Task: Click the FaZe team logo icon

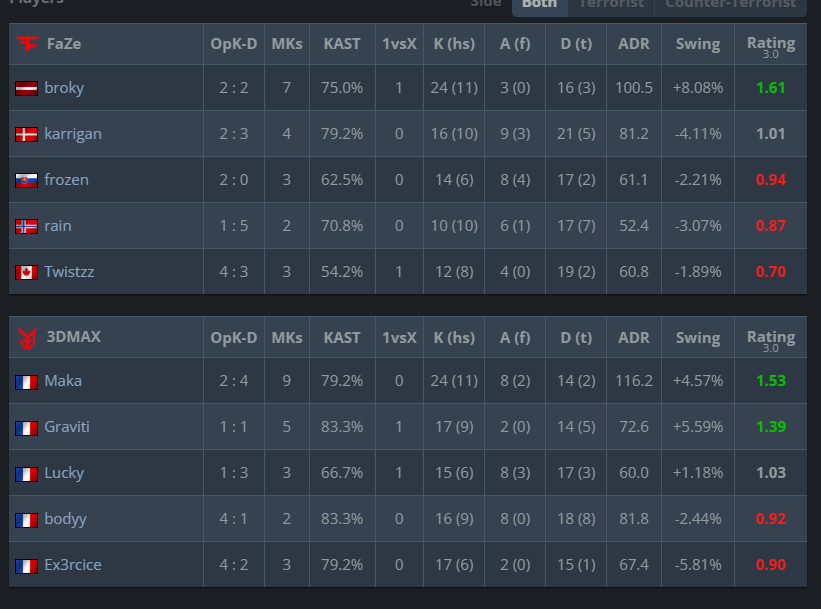Action: [27, 43]
